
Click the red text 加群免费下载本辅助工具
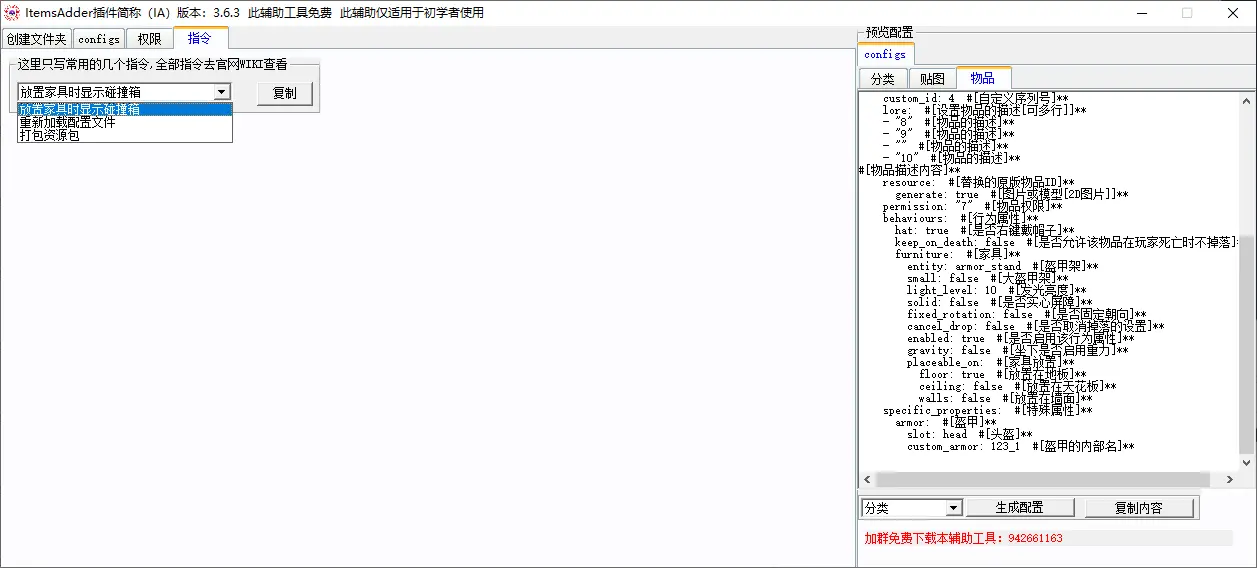coord(963,538)
